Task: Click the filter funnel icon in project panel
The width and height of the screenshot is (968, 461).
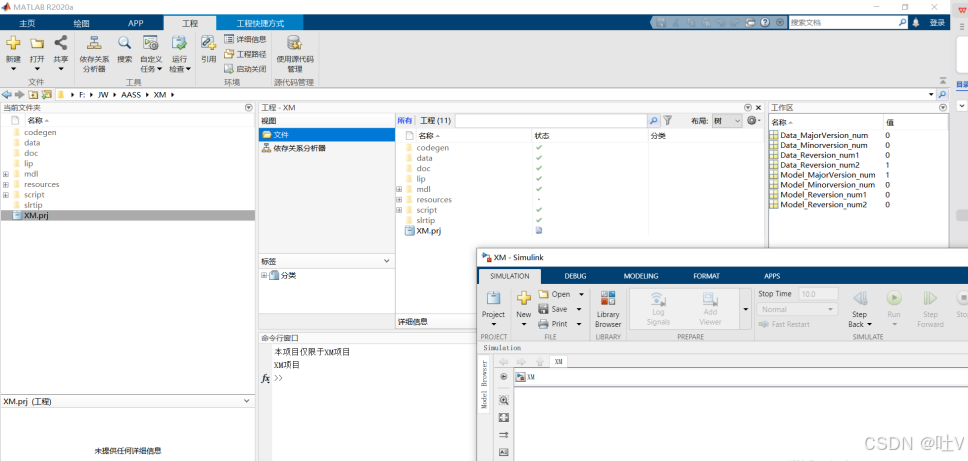Action: [667, 121]
